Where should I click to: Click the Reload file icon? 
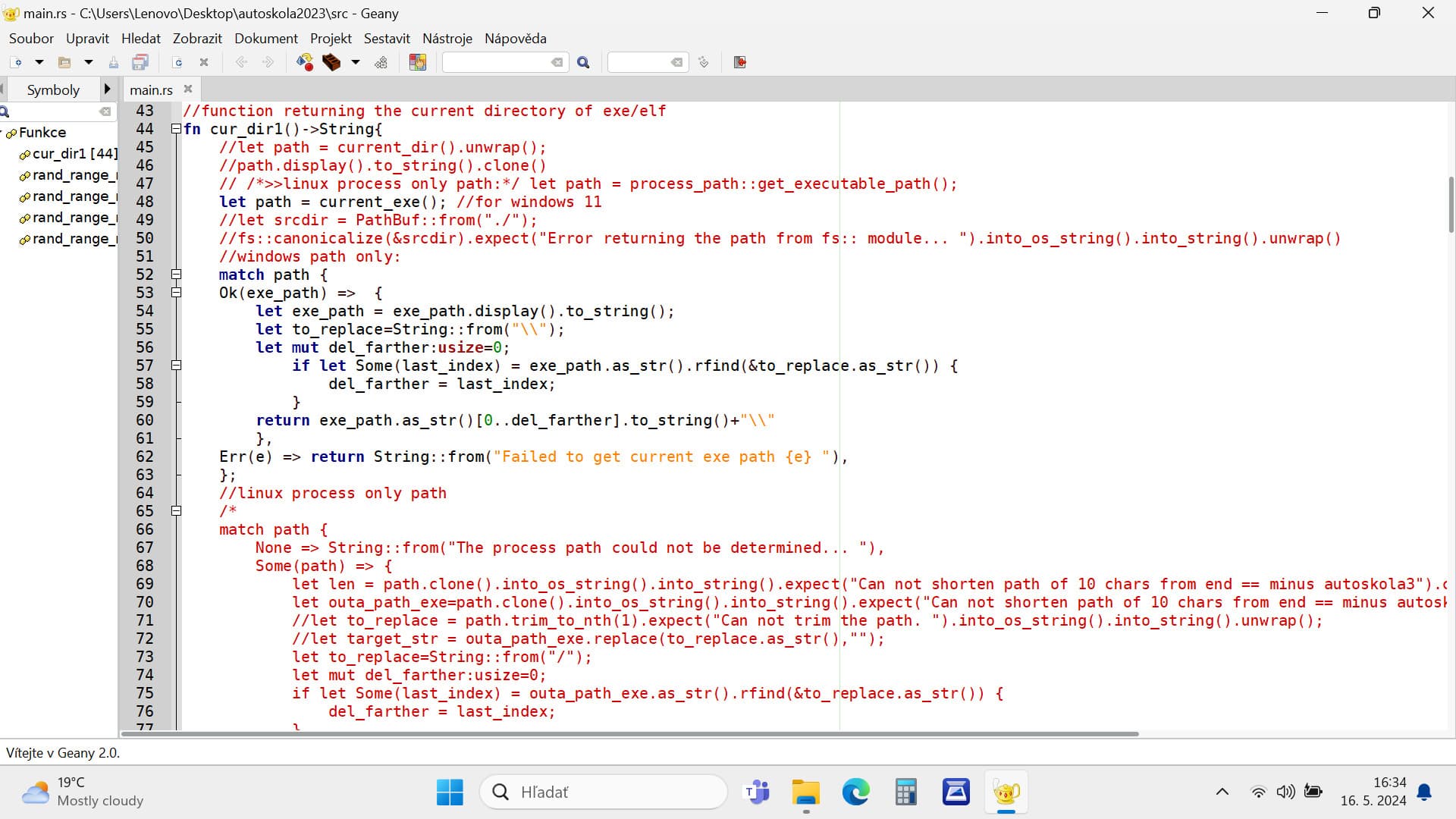coord(177,62)
